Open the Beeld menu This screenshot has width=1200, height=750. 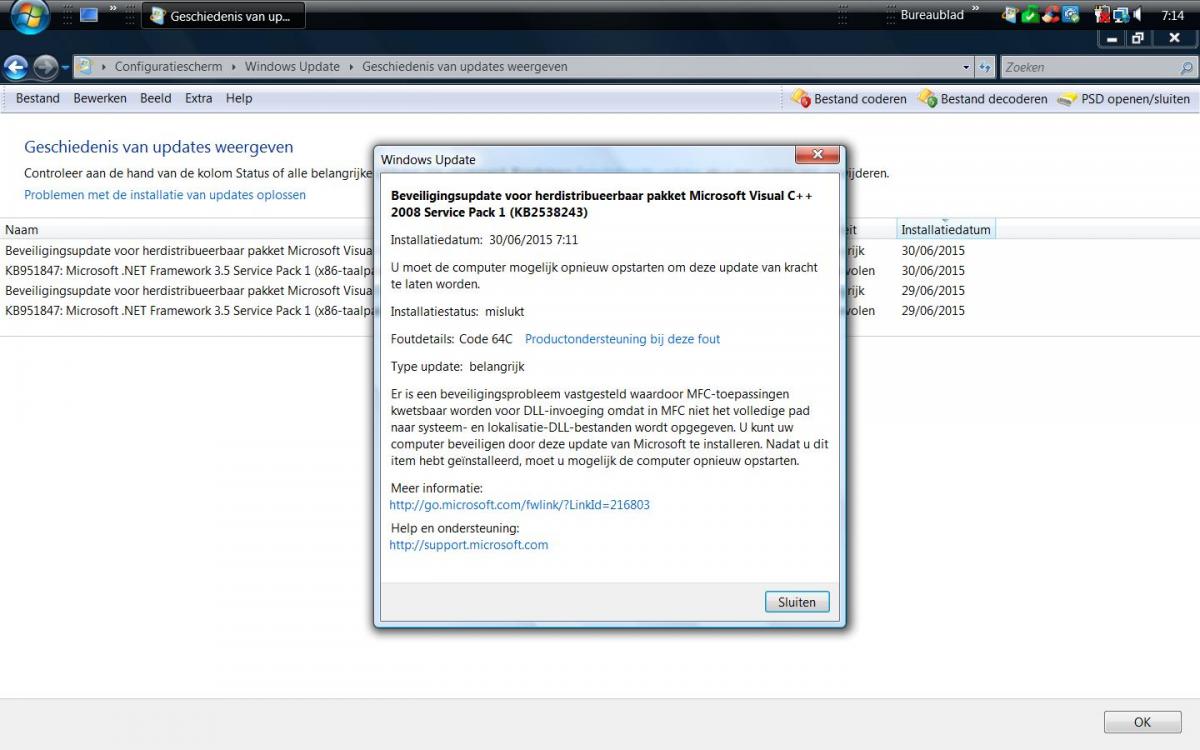156,98
